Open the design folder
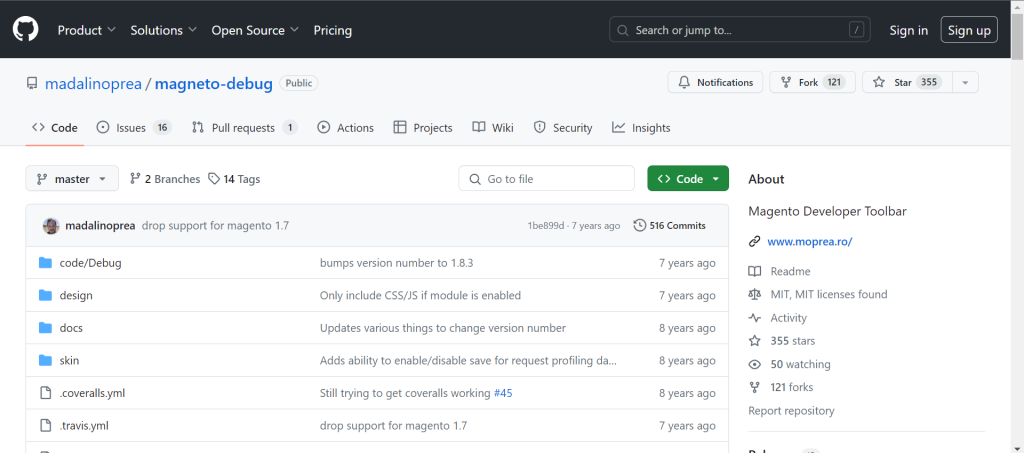 [76, 296]
